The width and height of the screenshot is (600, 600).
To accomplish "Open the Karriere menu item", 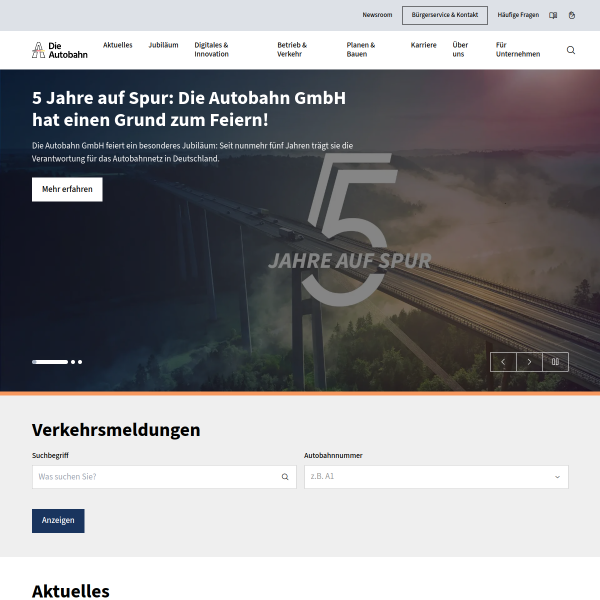I will [424, 45].
